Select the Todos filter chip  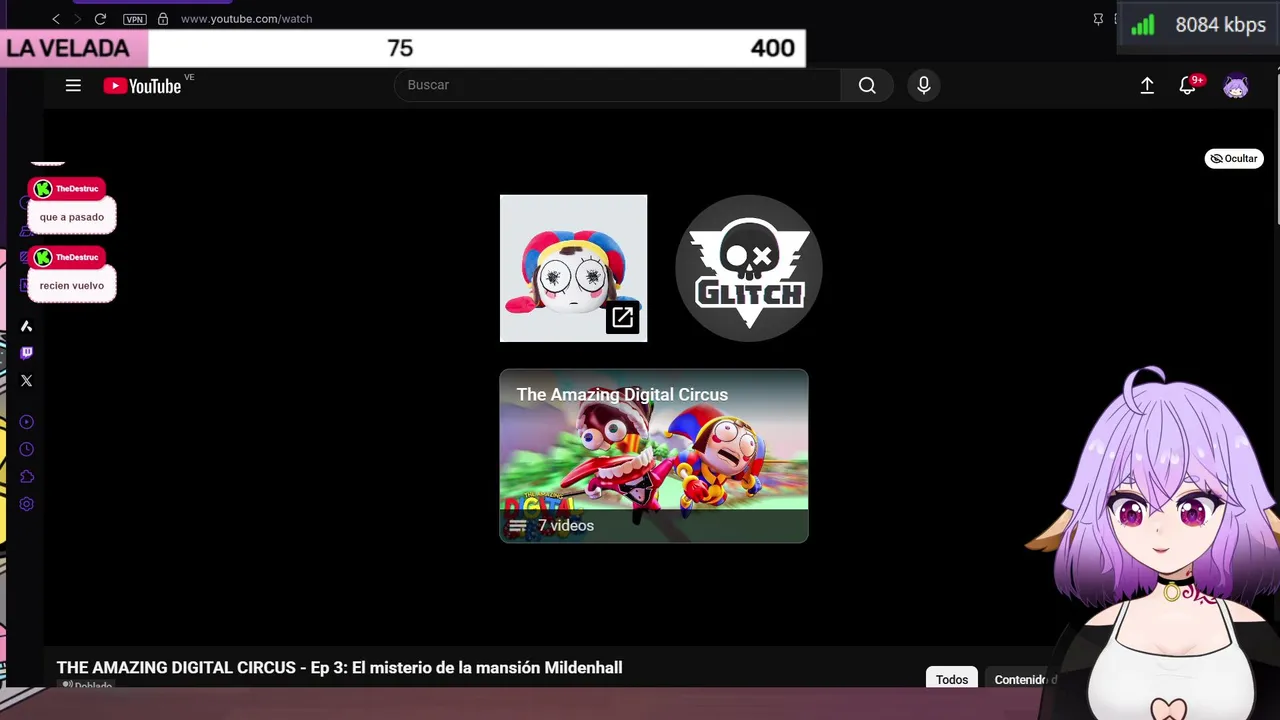[x=952, y=679]
